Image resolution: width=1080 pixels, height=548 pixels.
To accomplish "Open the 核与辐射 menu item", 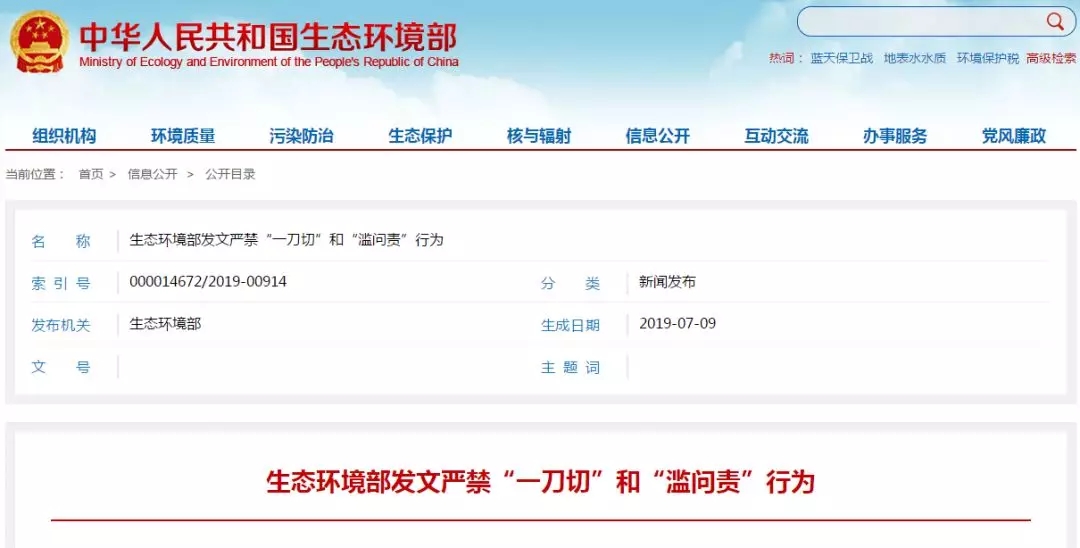I will (539, 136).
